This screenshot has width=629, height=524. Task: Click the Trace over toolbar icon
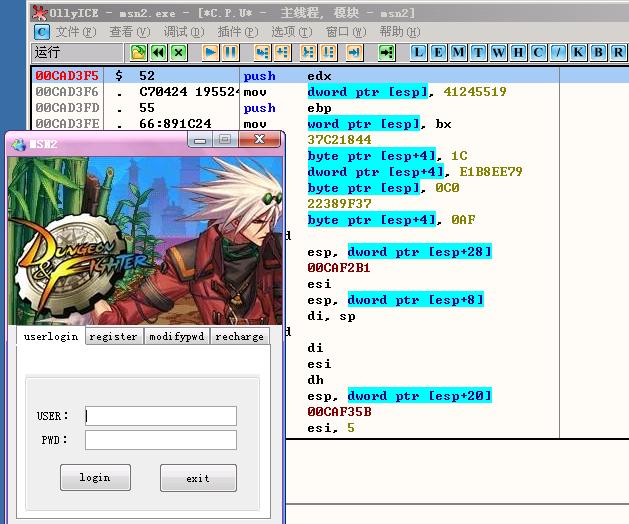coord(328,53)
